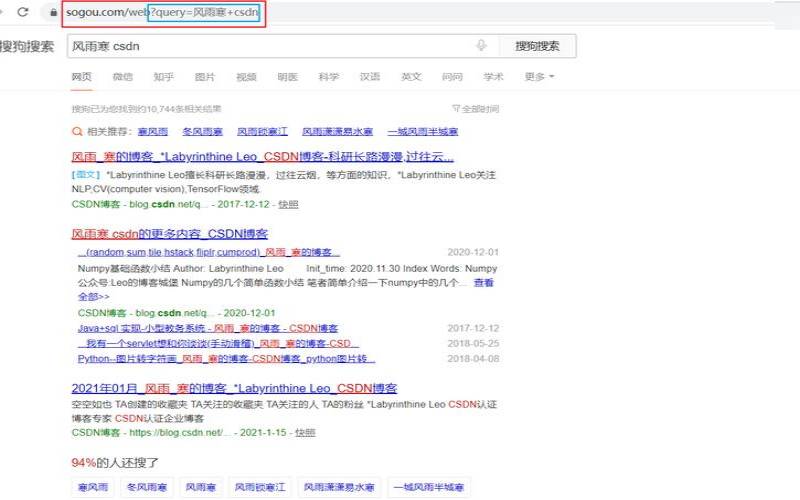Open the 视频 search tab
The width and height of the screenshot is (800, 500).
246,77
